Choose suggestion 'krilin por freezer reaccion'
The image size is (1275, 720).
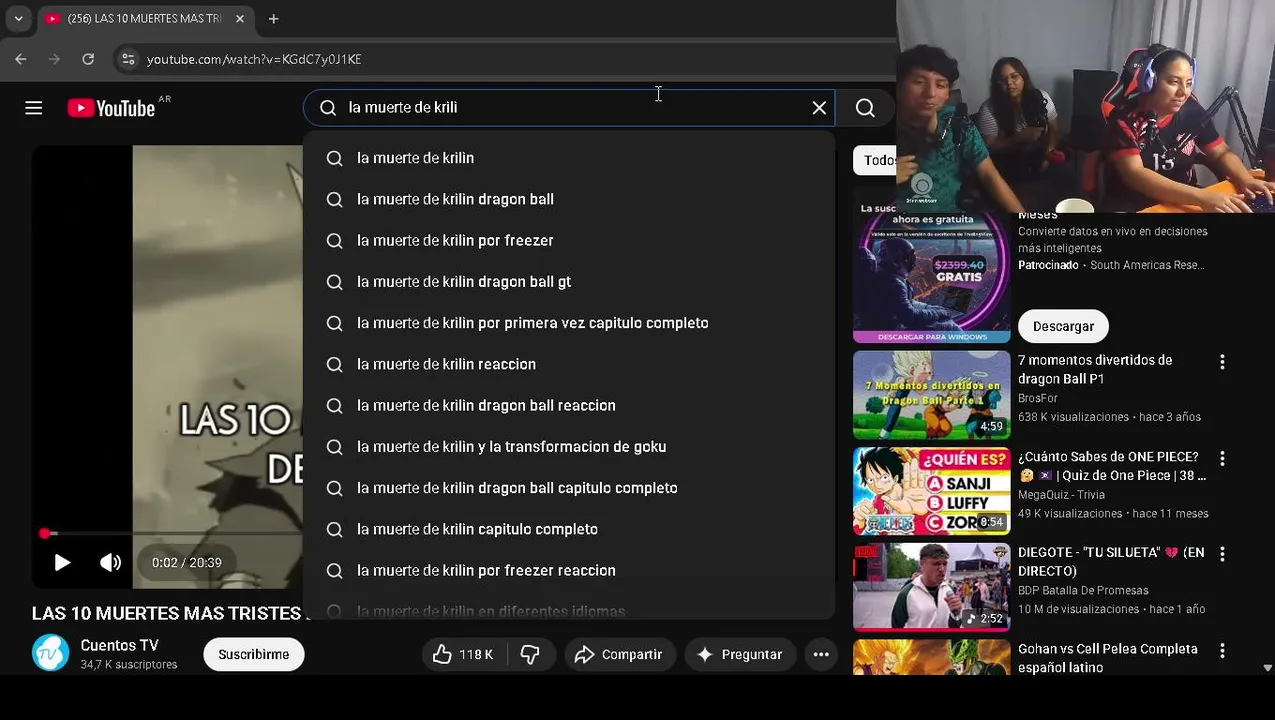point(569,570)
